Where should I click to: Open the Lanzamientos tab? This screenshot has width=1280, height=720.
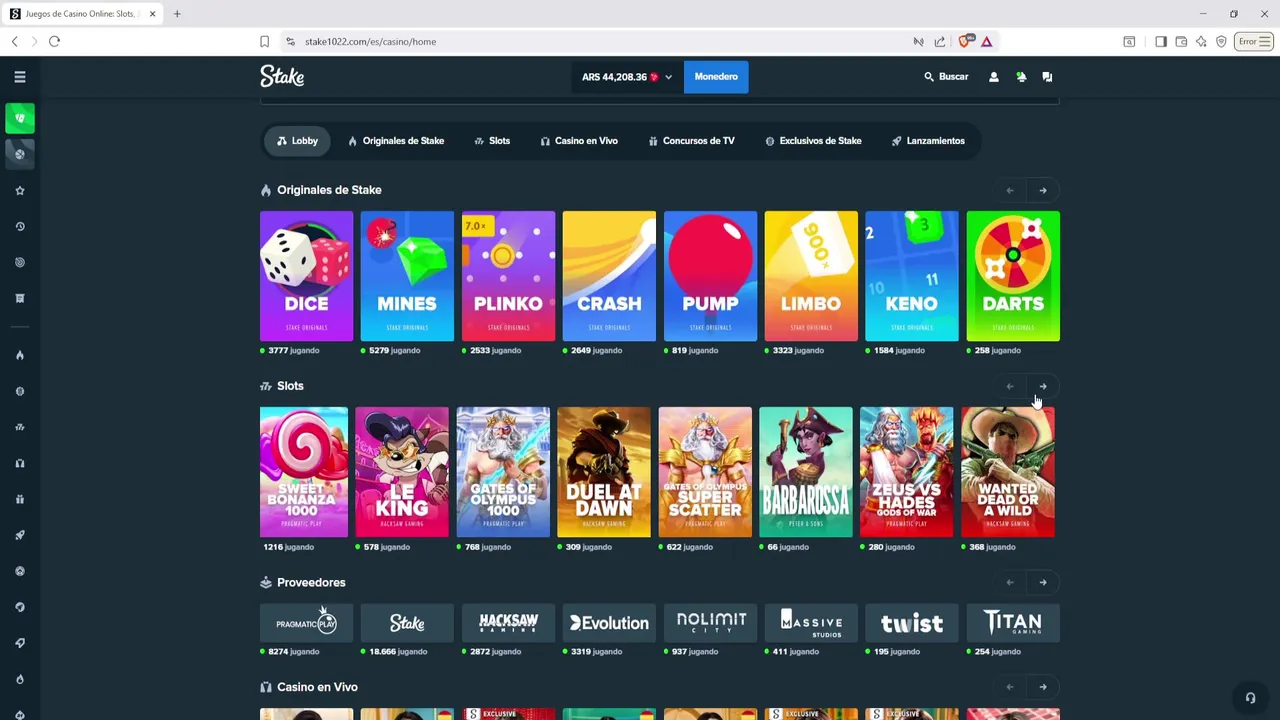pos(928,141)
